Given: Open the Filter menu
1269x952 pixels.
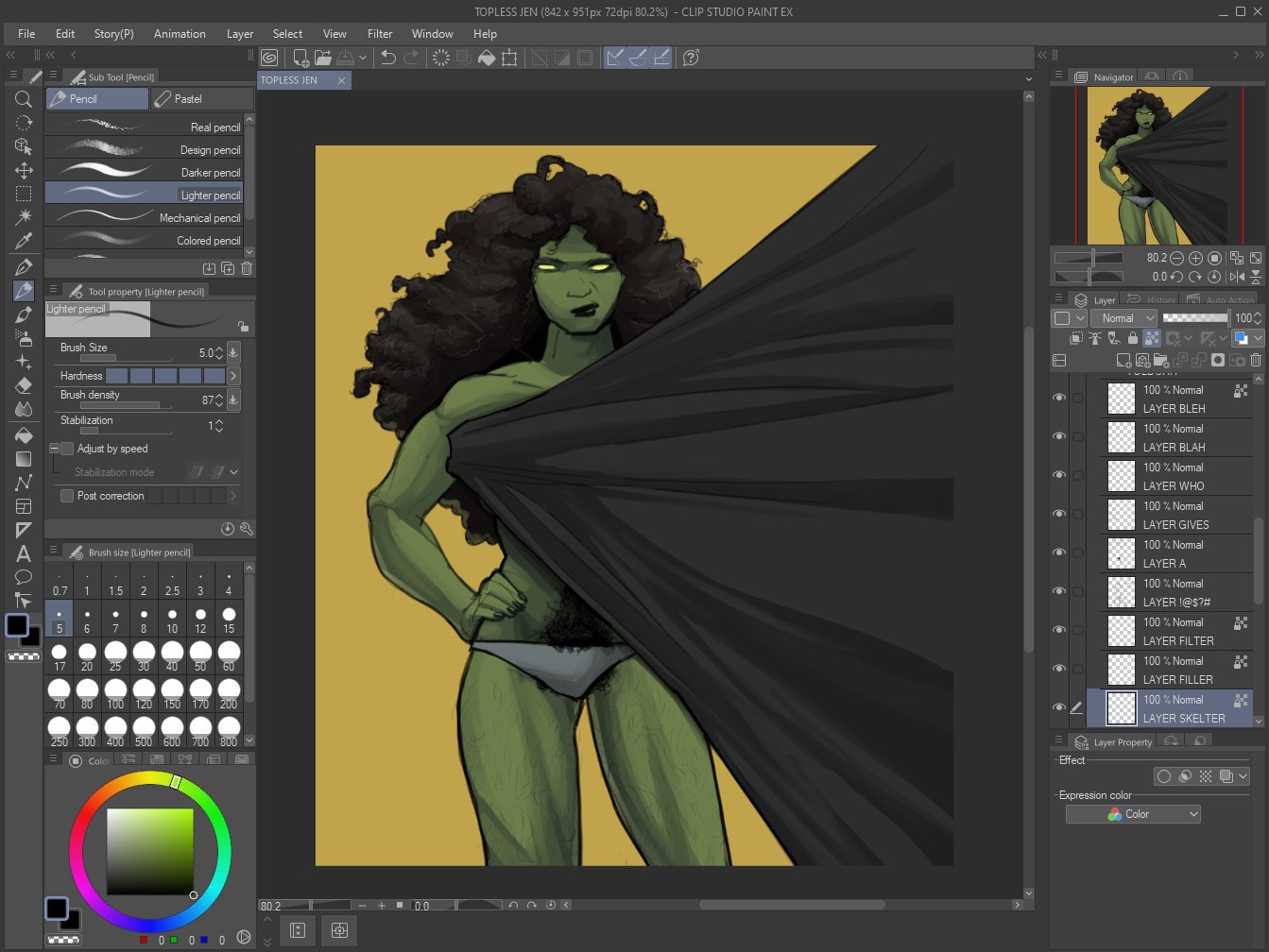Looking at the screenshot, I should click(x=380, y=33).
